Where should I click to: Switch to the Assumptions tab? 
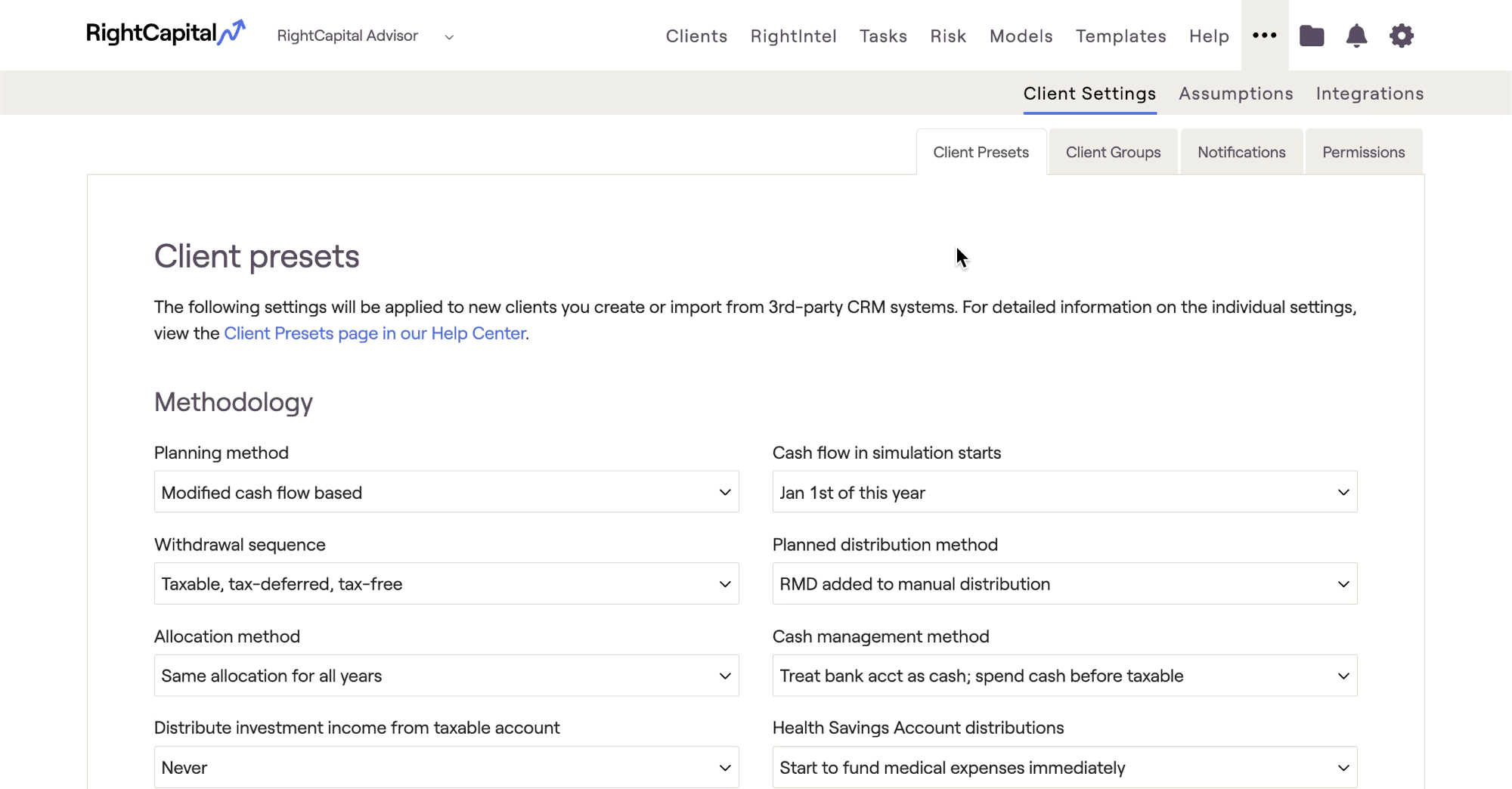click(1235, 94)
